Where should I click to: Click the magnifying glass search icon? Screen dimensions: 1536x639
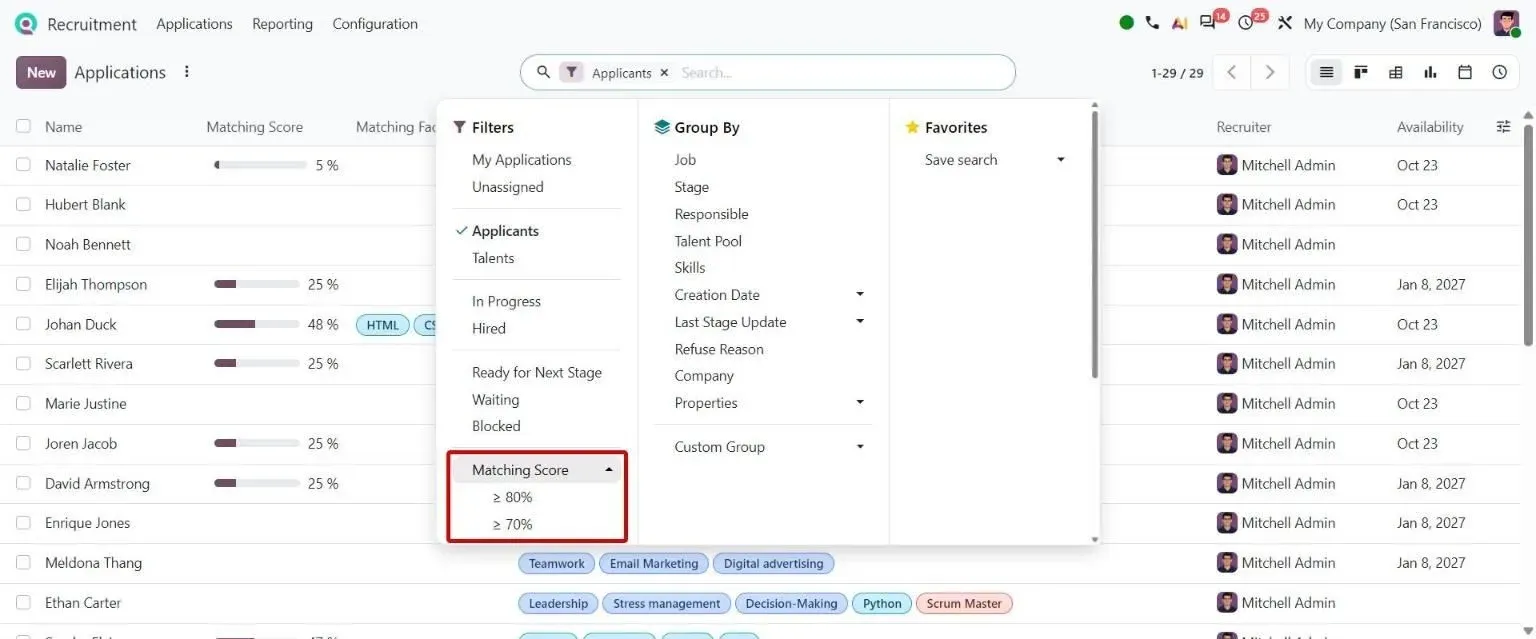[x=544, y=72]
